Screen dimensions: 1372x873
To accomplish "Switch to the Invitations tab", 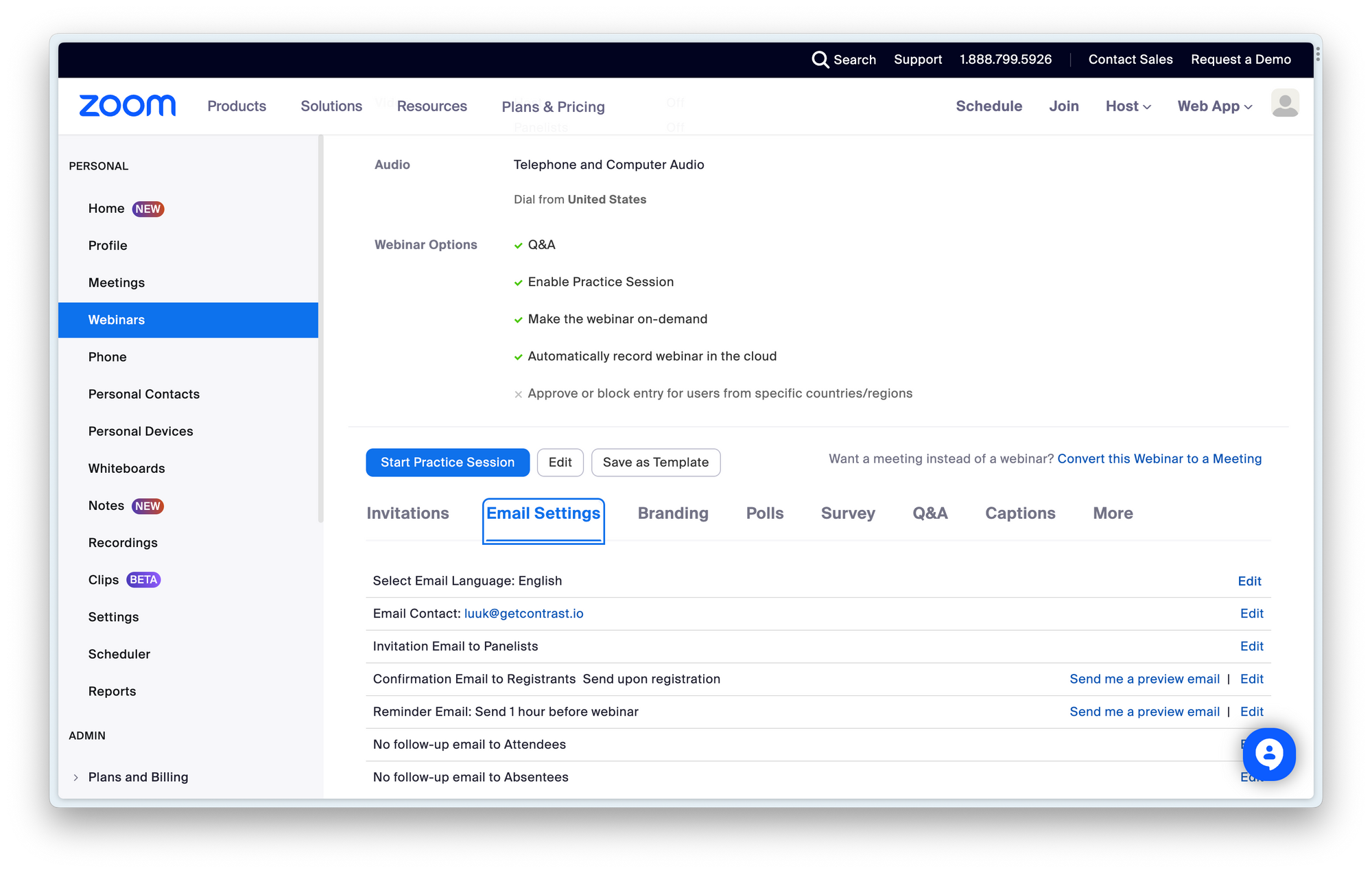I will point(407,513).
